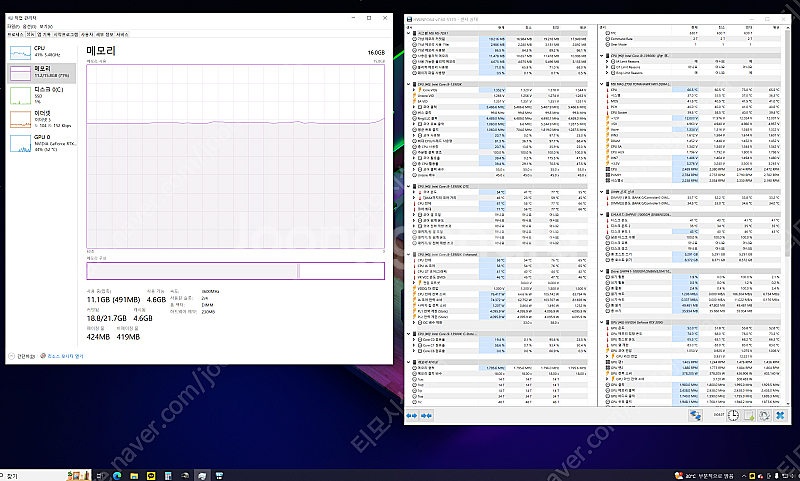Image resolution: width=800 pixels, height=481 pixels.
Task: Click the expand-columns arrows button in HWiNFO
Action: click(x=411, y=416)
